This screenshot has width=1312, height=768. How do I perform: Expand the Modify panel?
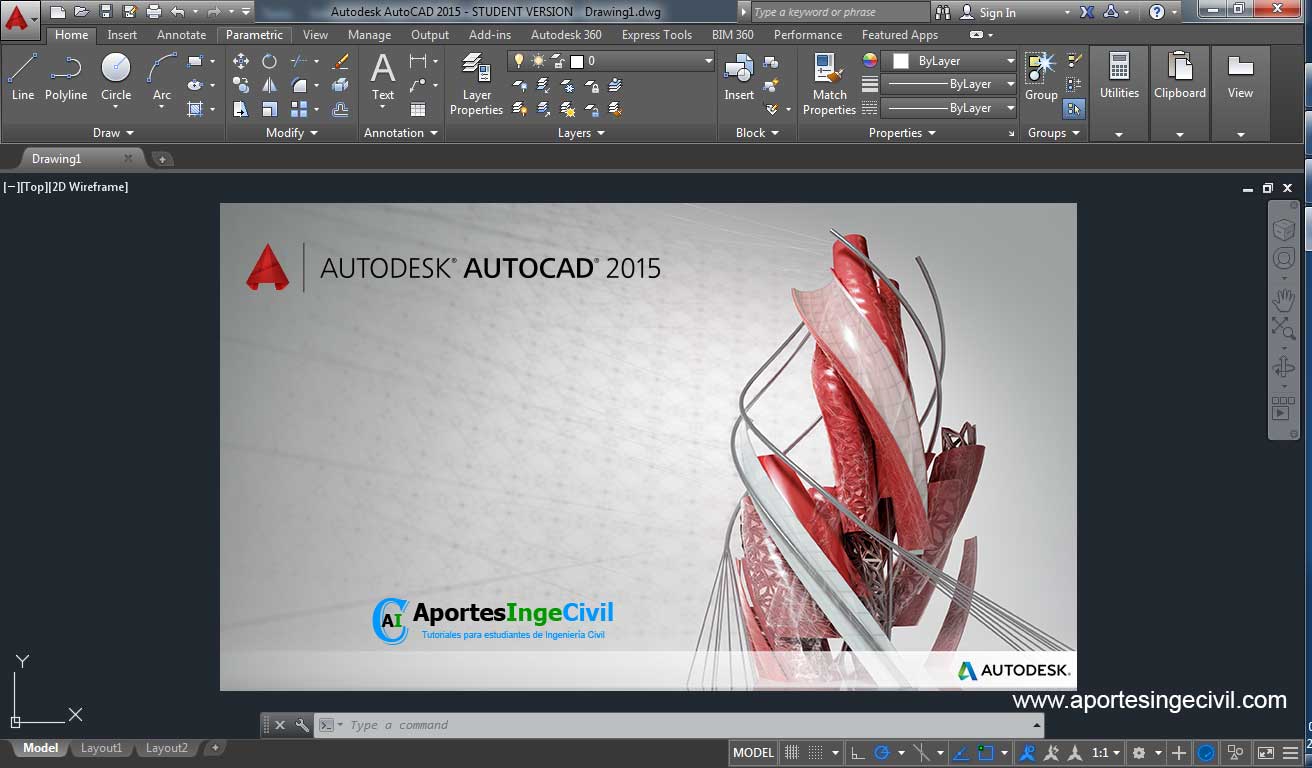(x=292, y=133)
